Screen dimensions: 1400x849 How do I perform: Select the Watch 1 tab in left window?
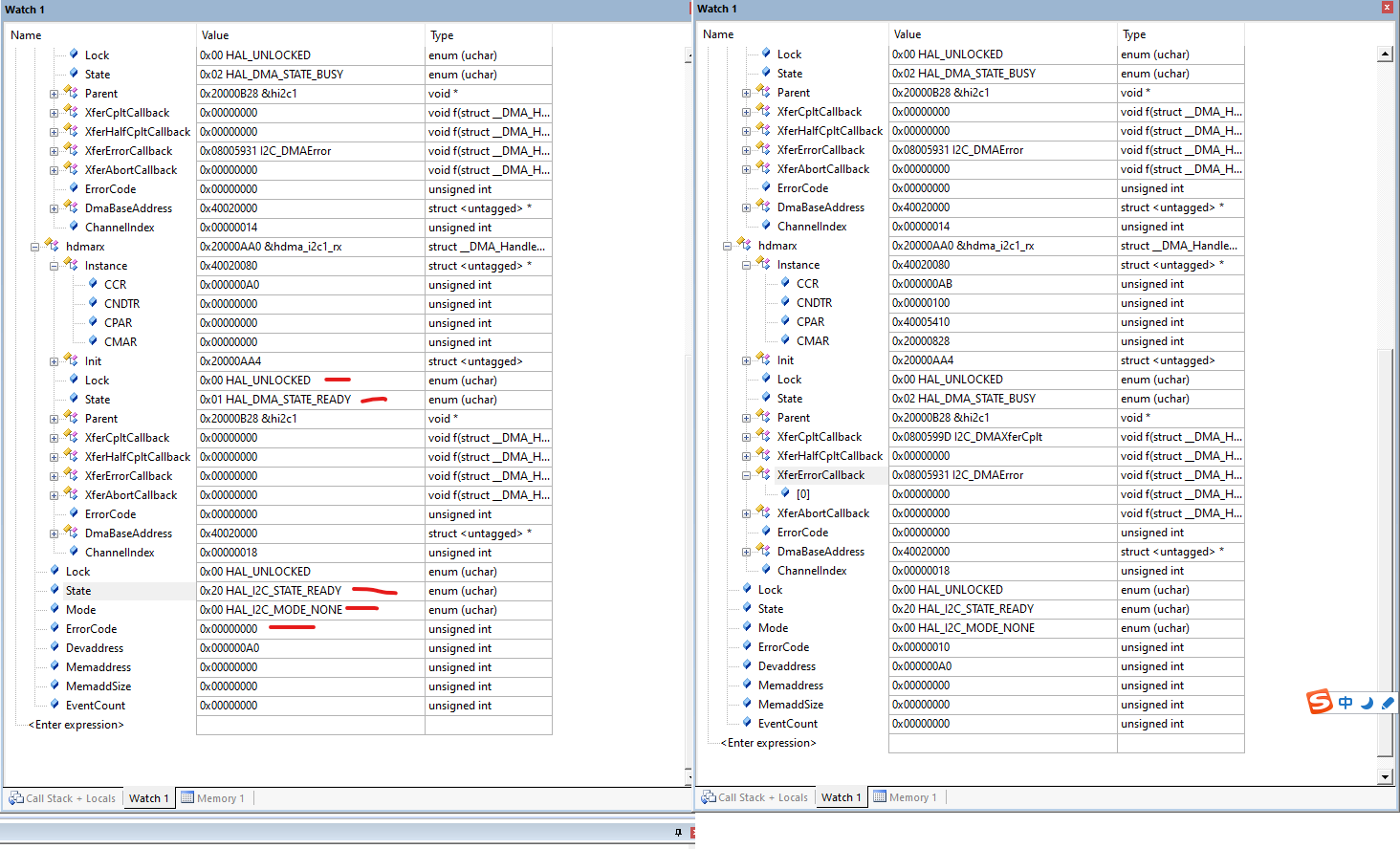(149, 798)
